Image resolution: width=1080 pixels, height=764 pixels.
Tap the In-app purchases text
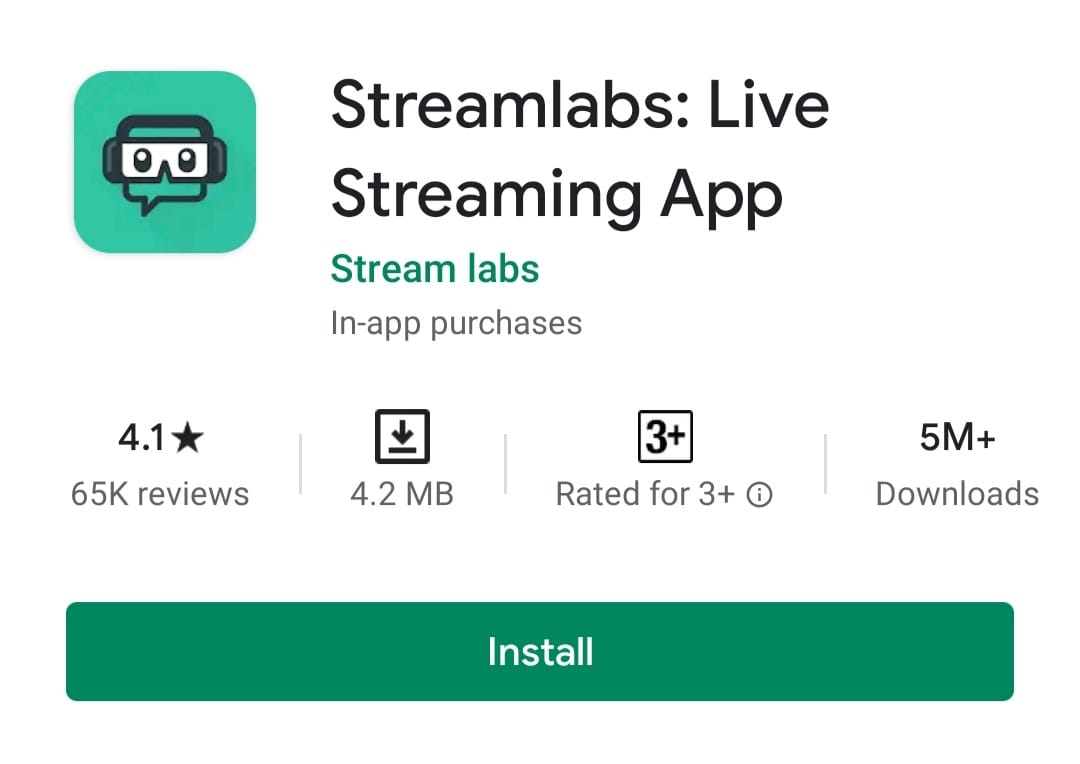tap(456, 324)
